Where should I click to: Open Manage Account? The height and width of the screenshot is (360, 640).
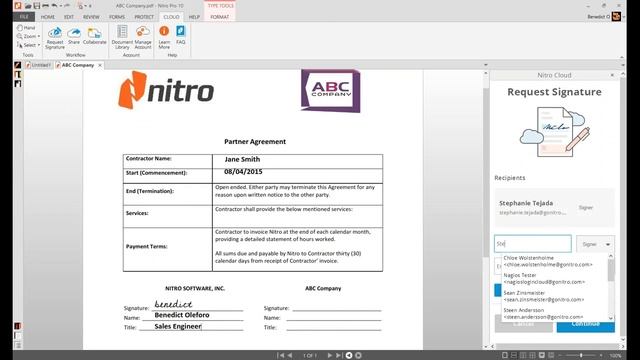coord(143,38)
